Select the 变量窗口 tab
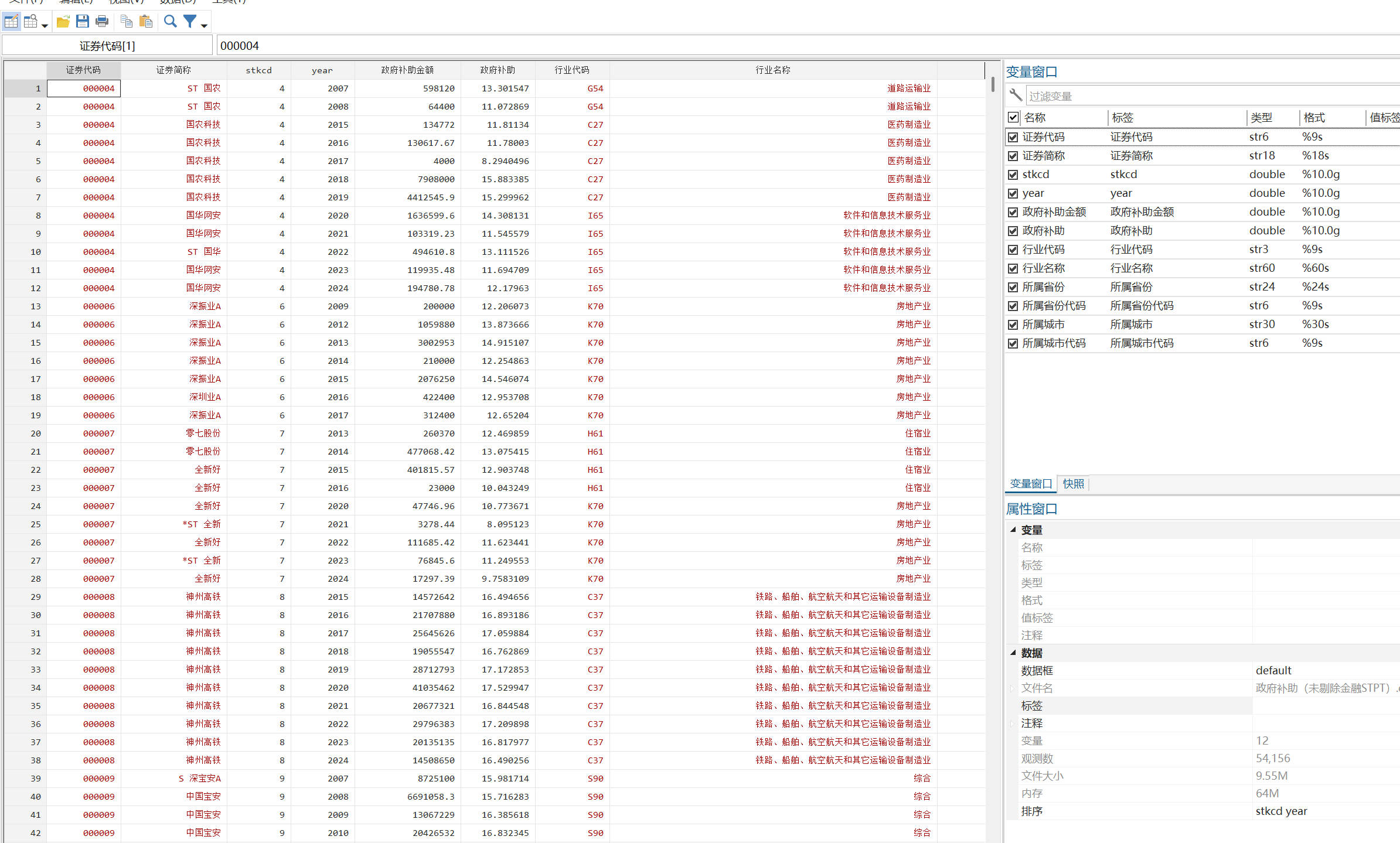 1031,484
